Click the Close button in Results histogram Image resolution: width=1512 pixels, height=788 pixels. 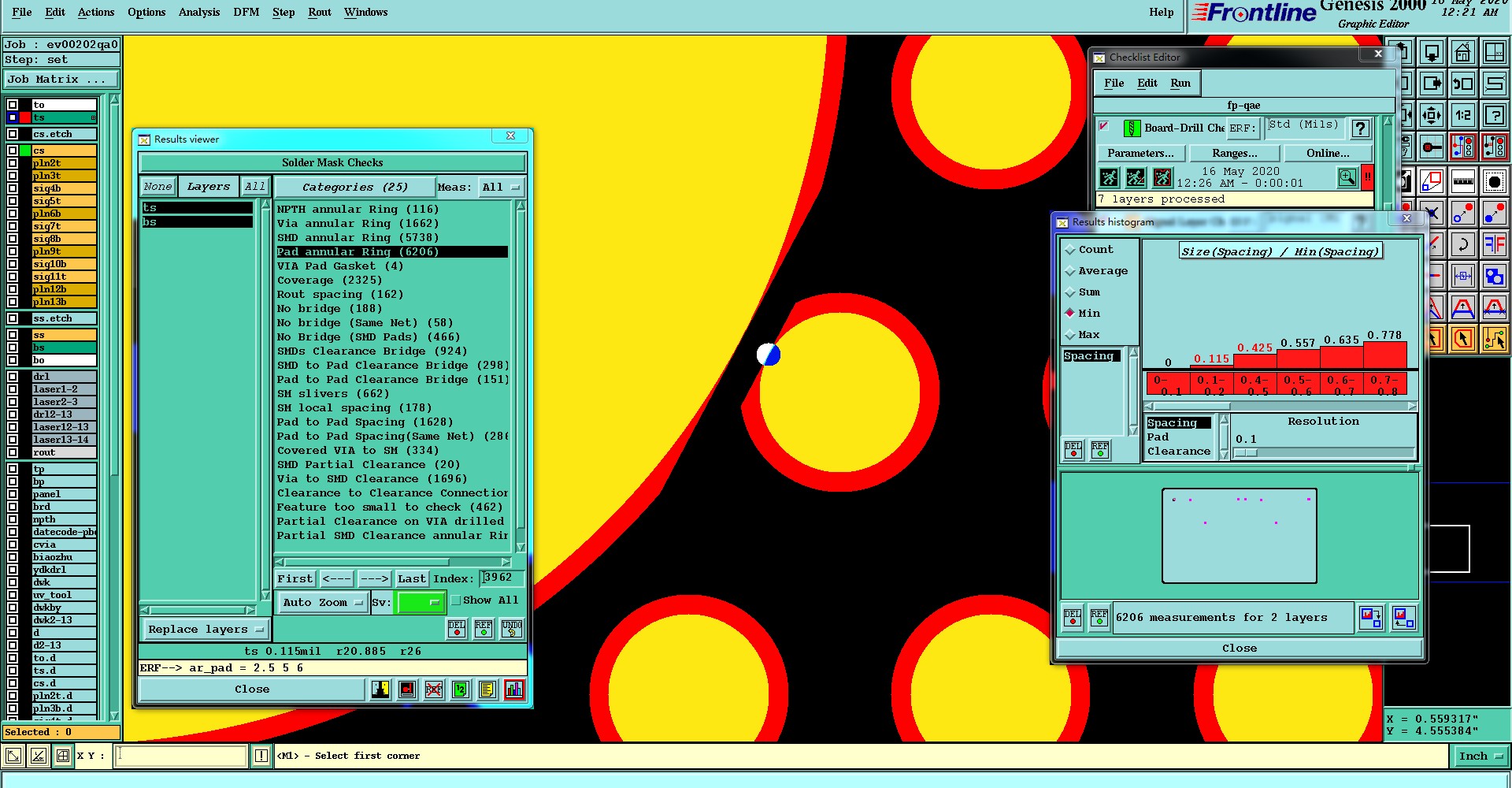tap(1240, 649)
